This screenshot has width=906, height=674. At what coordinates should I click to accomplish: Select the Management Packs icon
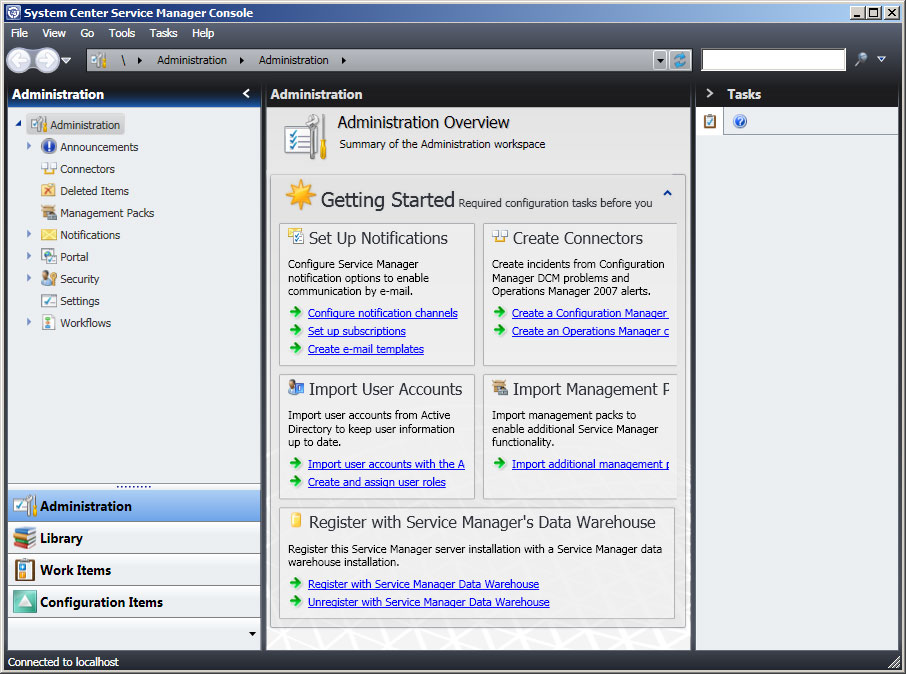click(49, 212)
